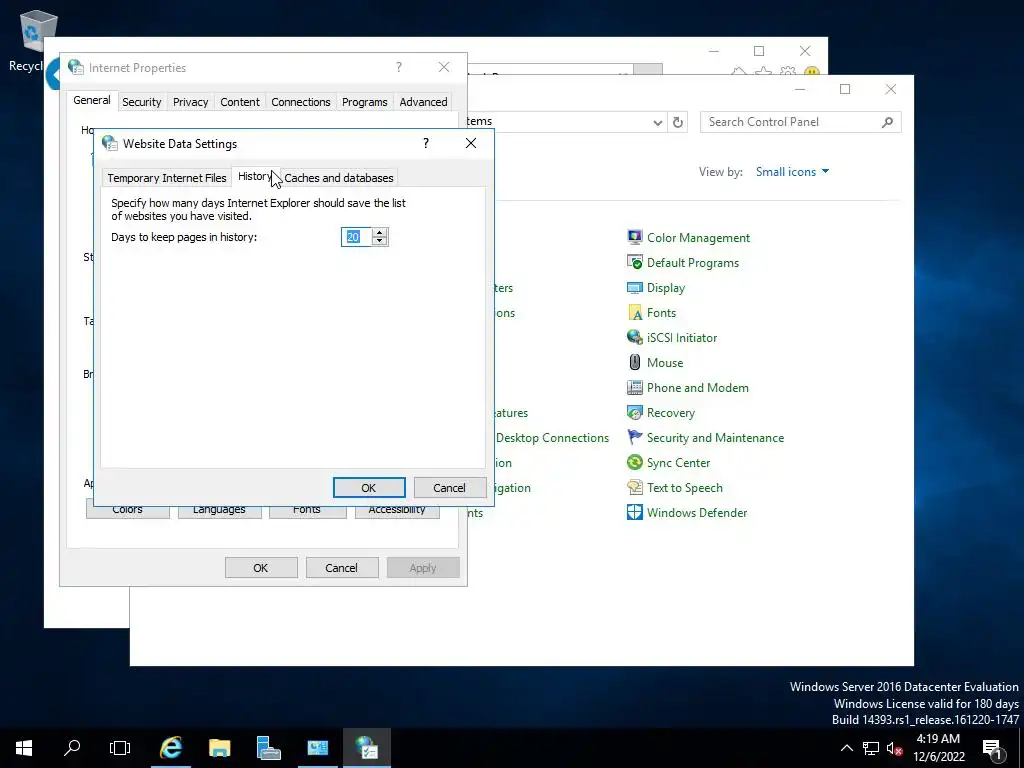Open the Recovery control panel link
The image size is (1024, 768).
(671, 413)
